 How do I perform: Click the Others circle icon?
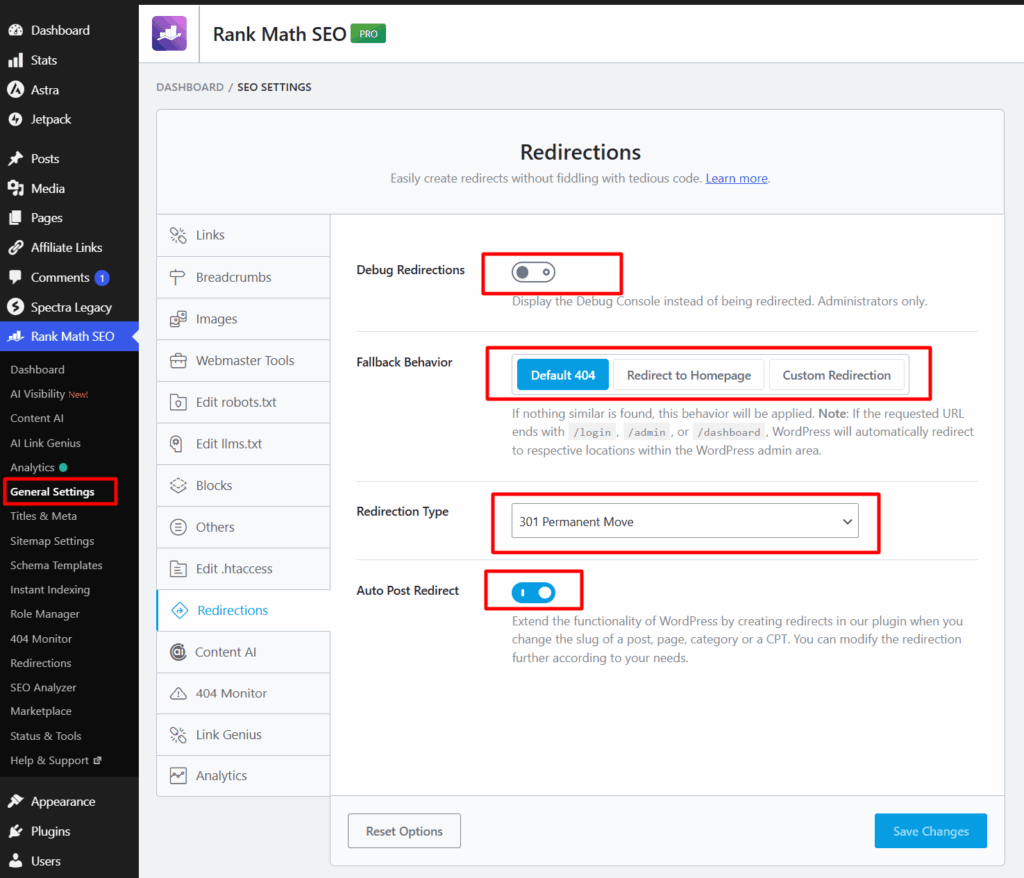tap(178, 527)
